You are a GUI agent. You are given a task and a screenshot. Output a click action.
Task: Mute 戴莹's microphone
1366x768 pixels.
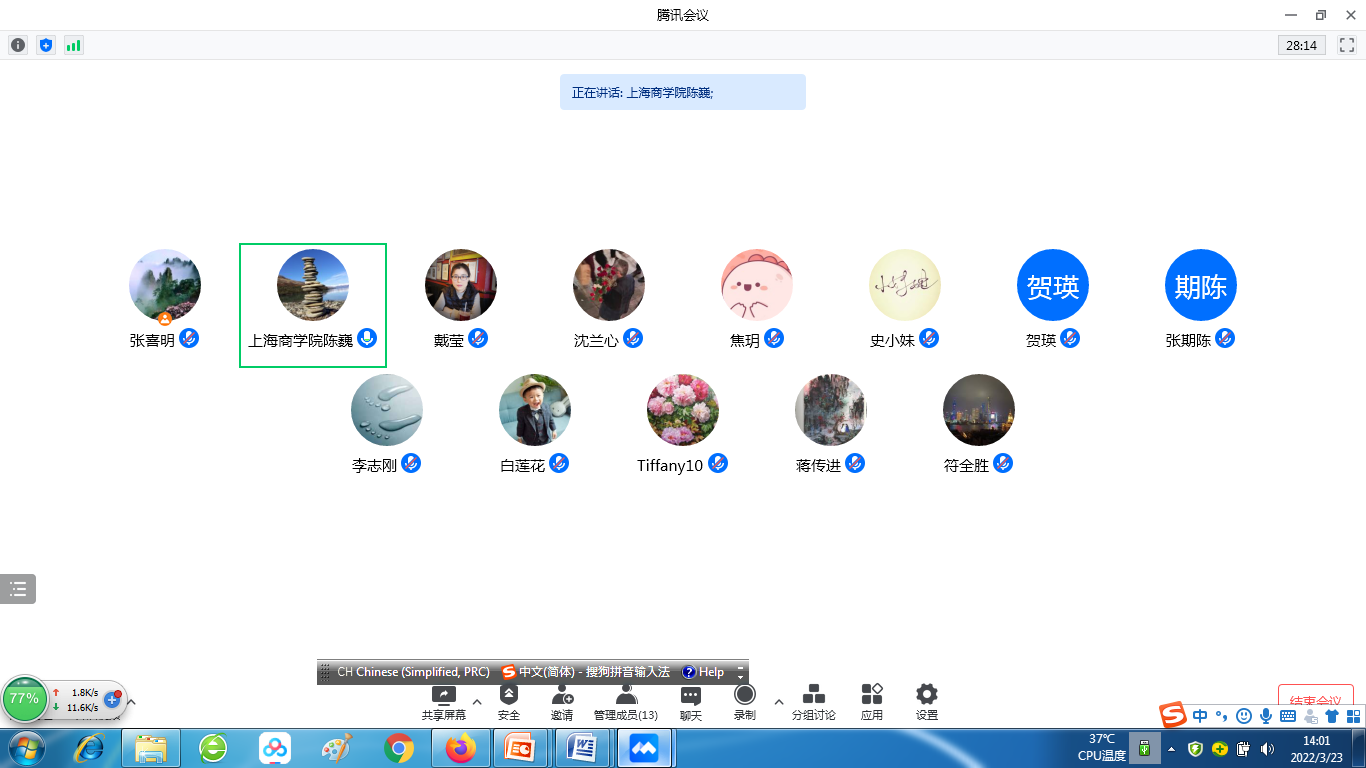479,338
